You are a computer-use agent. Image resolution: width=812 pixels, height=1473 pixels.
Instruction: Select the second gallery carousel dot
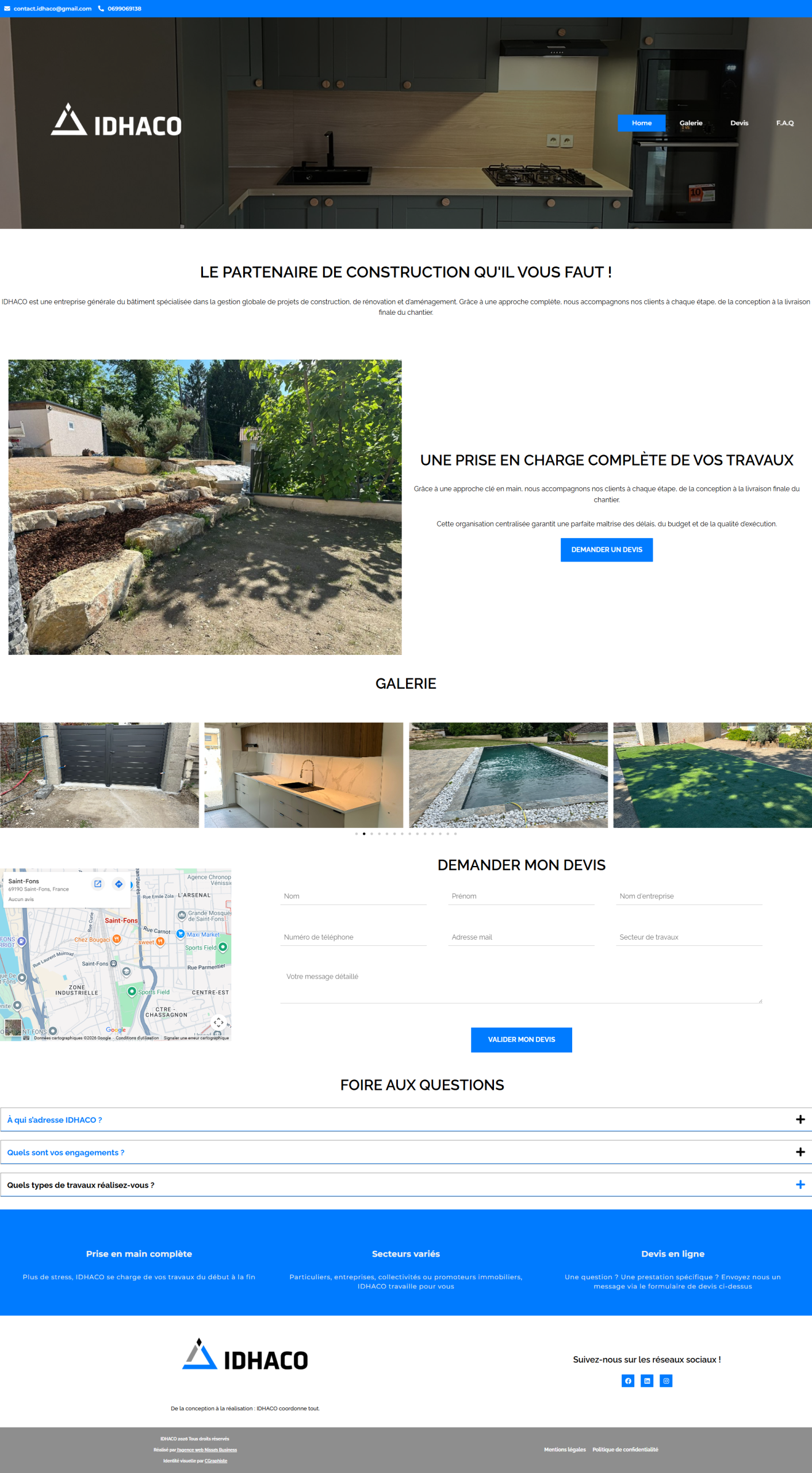364,833
